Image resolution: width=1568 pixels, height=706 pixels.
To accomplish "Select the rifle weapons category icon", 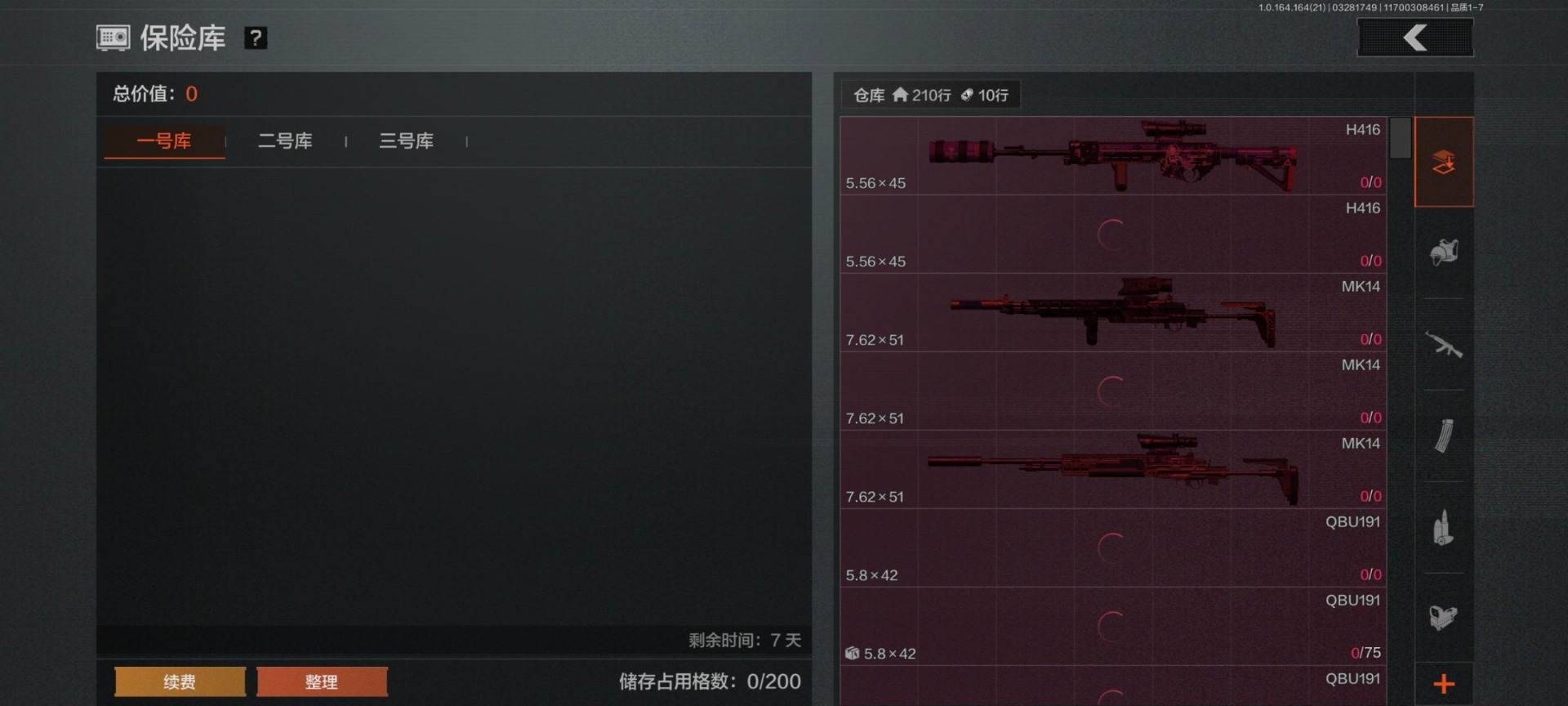I will pos(1444,344).
